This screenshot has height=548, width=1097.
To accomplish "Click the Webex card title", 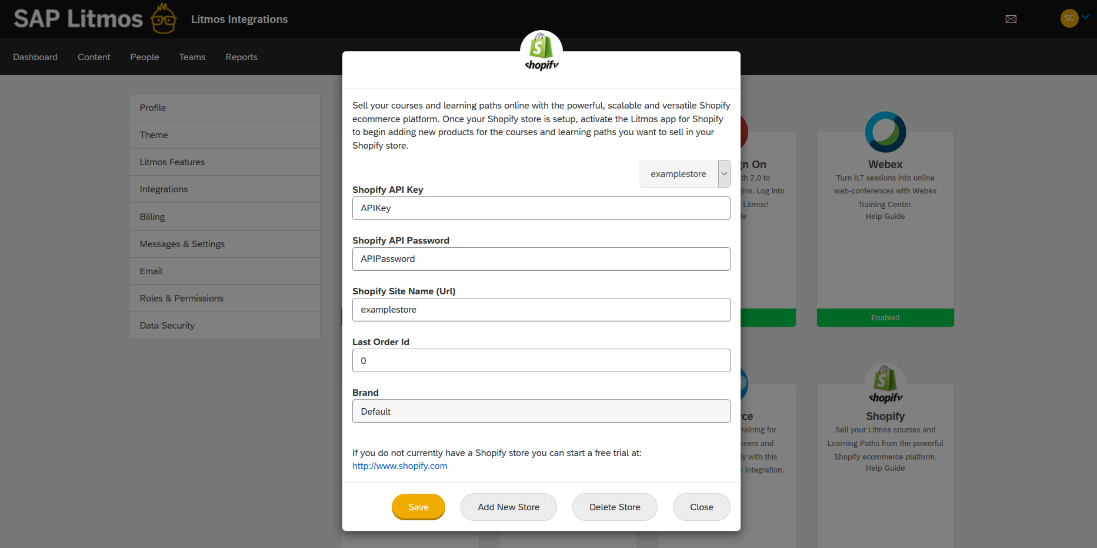I will [x=885, y=164].
